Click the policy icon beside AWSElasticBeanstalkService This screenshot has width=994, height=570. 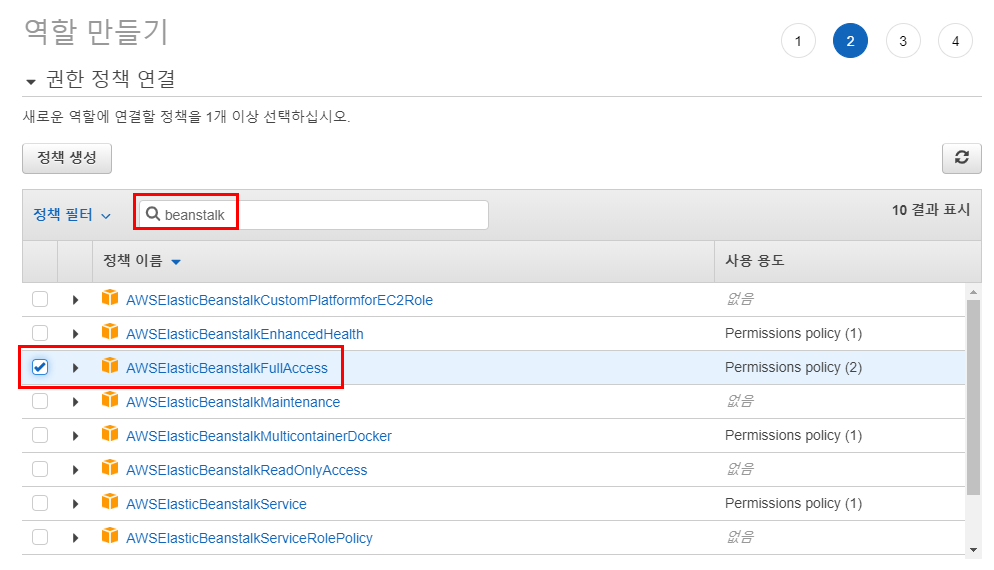point(110,502)
